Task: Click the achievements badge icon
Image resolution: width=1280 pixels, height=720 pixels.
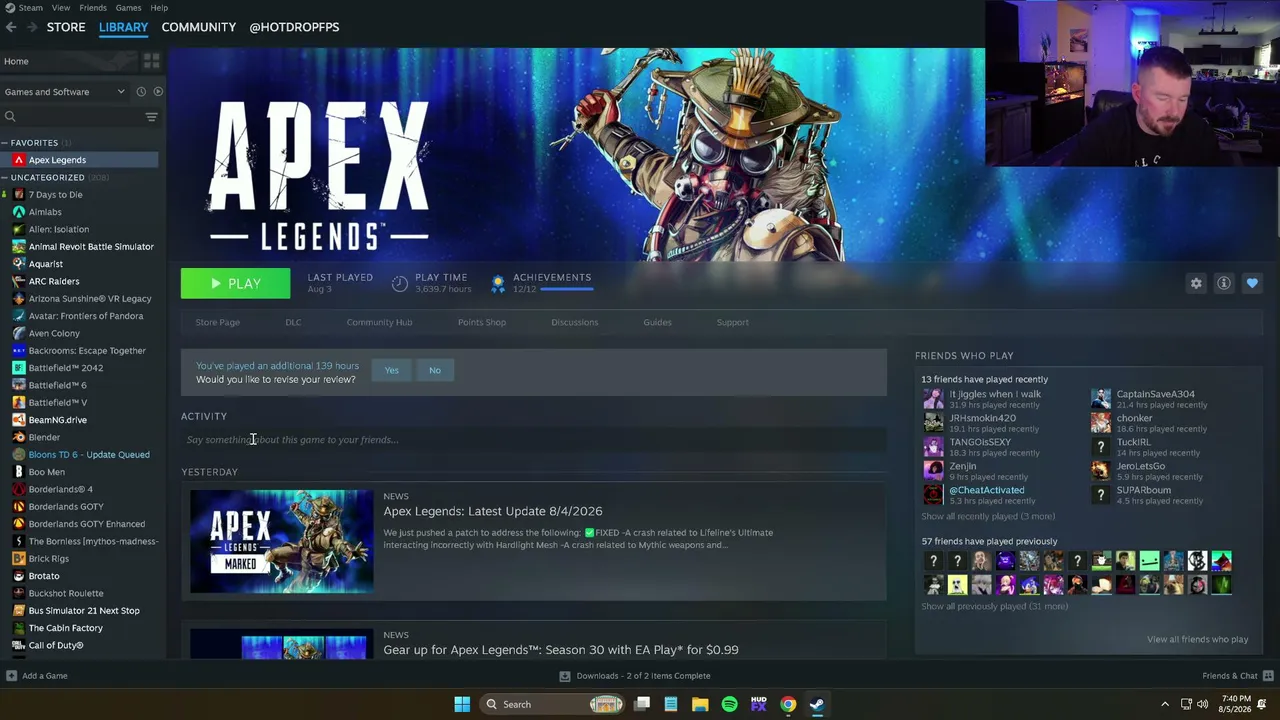Action: coord(498,283)
